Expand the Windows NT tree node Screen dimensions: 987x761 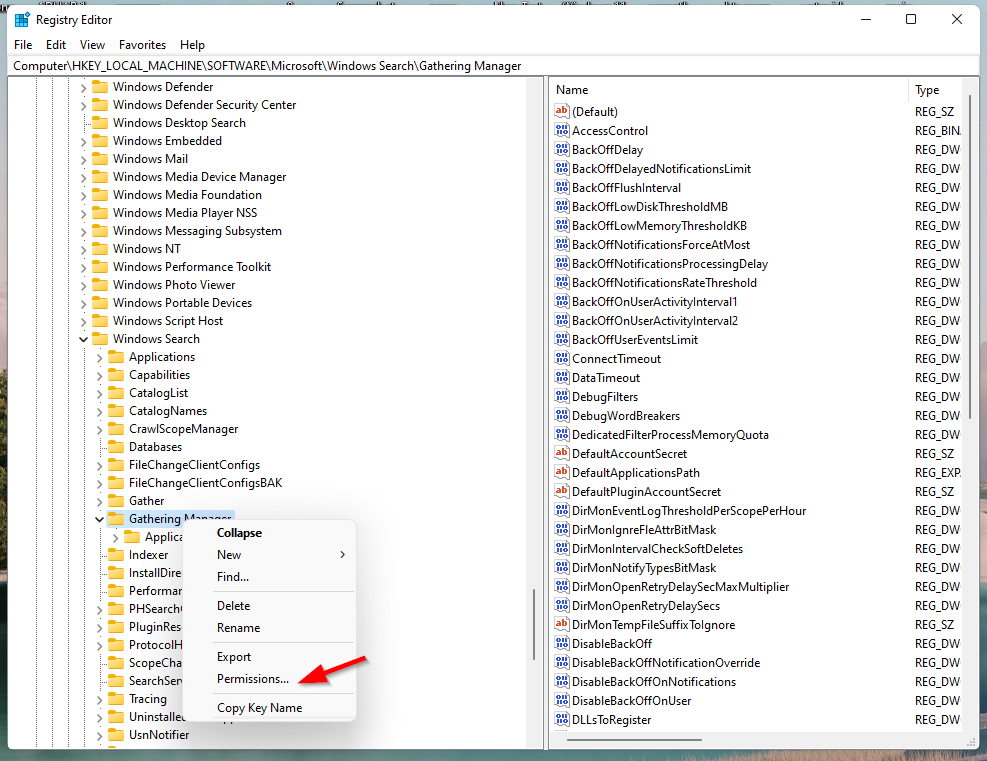pos(83,249)
